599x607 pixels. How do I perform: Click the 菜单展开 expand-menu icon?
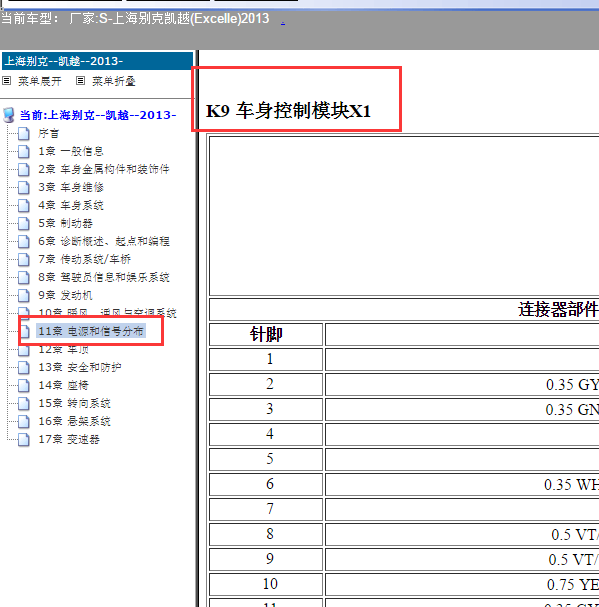pos(7,81)
